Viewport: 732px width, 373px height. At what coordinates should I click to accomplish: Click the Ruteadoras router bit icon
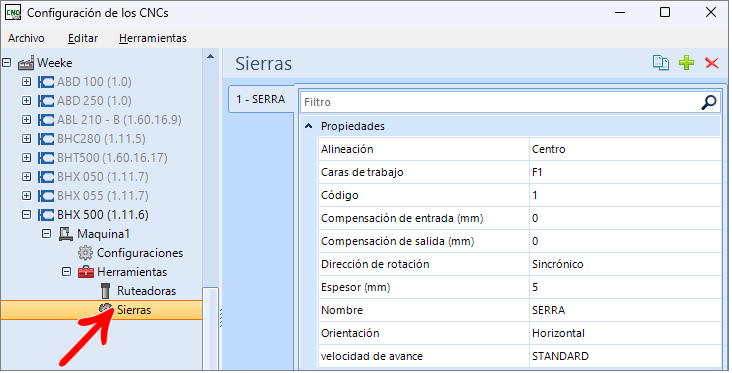[x=106, y=291]
